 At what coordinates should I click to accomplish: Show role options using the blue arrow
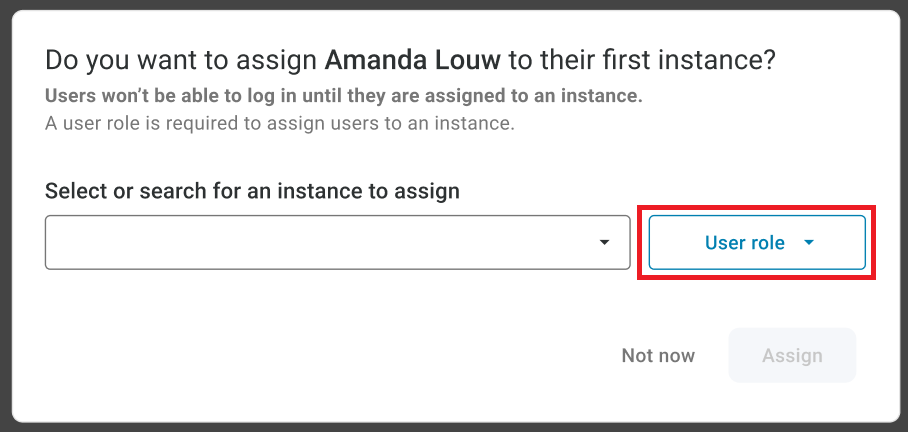coord(809,243)
